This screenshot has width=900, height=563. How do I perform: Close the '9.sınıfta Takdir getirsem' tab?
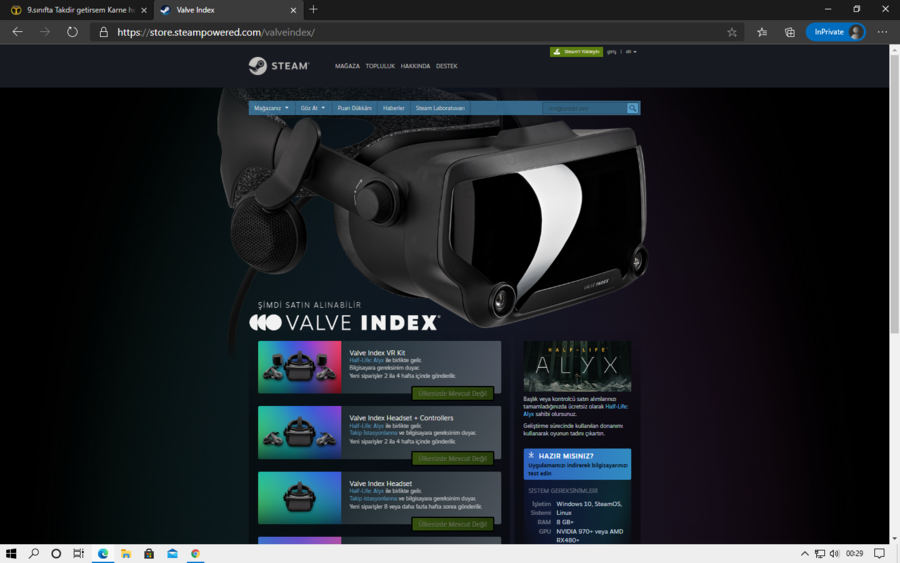(x=144, y=10)
